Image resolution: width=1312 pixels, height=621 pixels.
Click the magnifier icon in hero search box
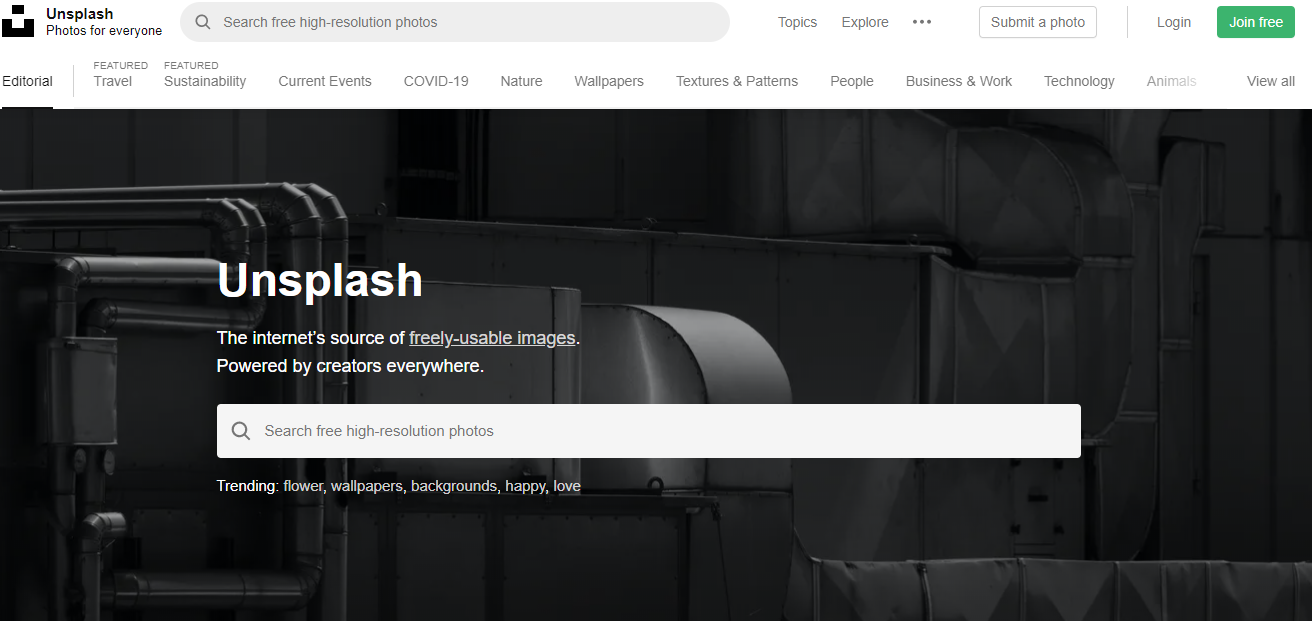pyautogui.click(x=241, y=431)
